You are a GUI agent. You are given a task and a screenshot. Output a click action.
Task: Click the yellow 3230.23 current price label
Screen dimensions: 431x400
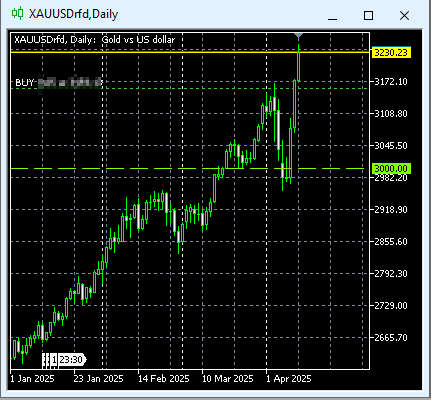click(x=391, y=53)
